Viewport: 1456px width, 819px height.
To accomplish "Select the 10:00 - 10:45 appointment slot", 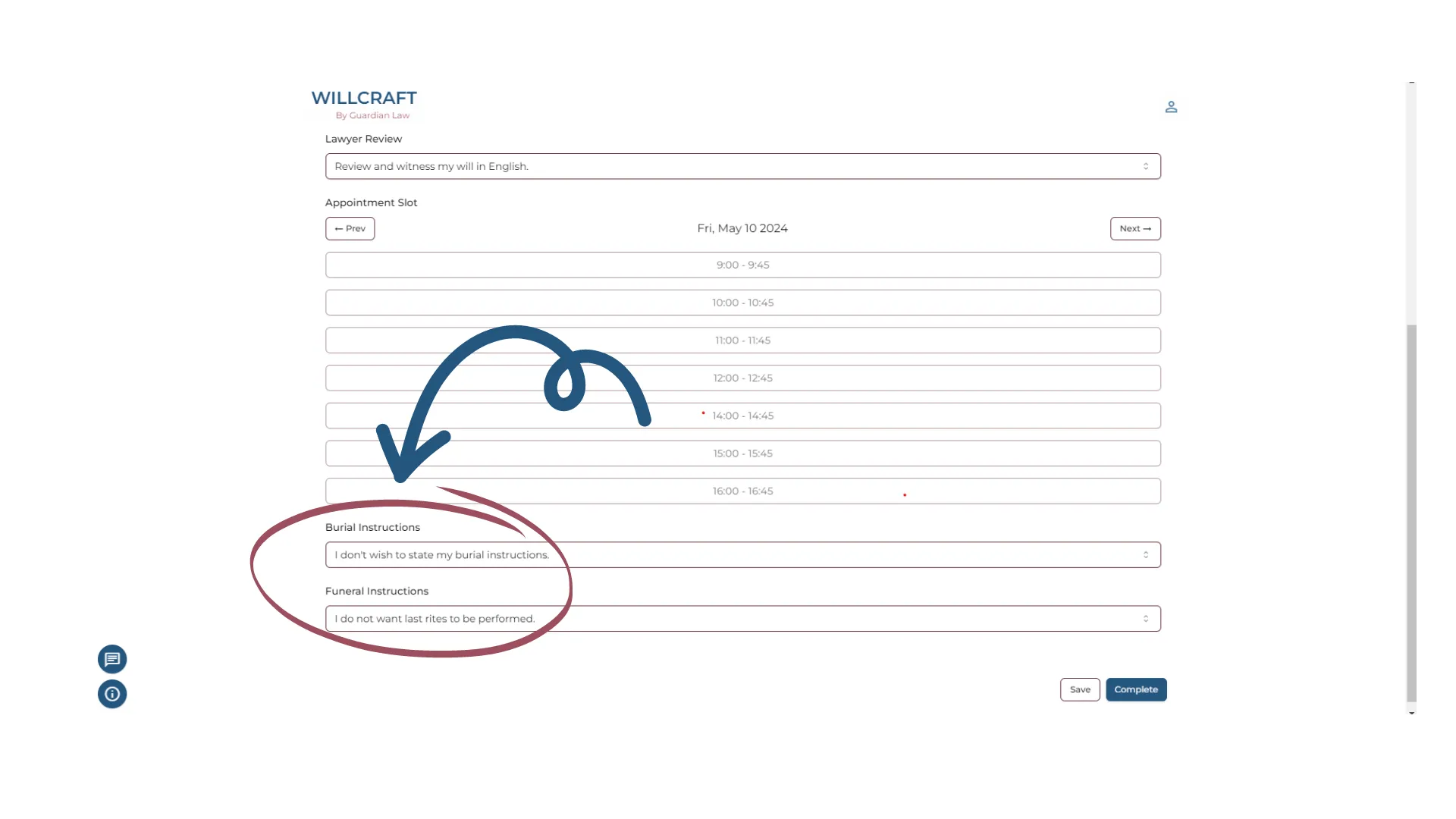I will 743,303.
